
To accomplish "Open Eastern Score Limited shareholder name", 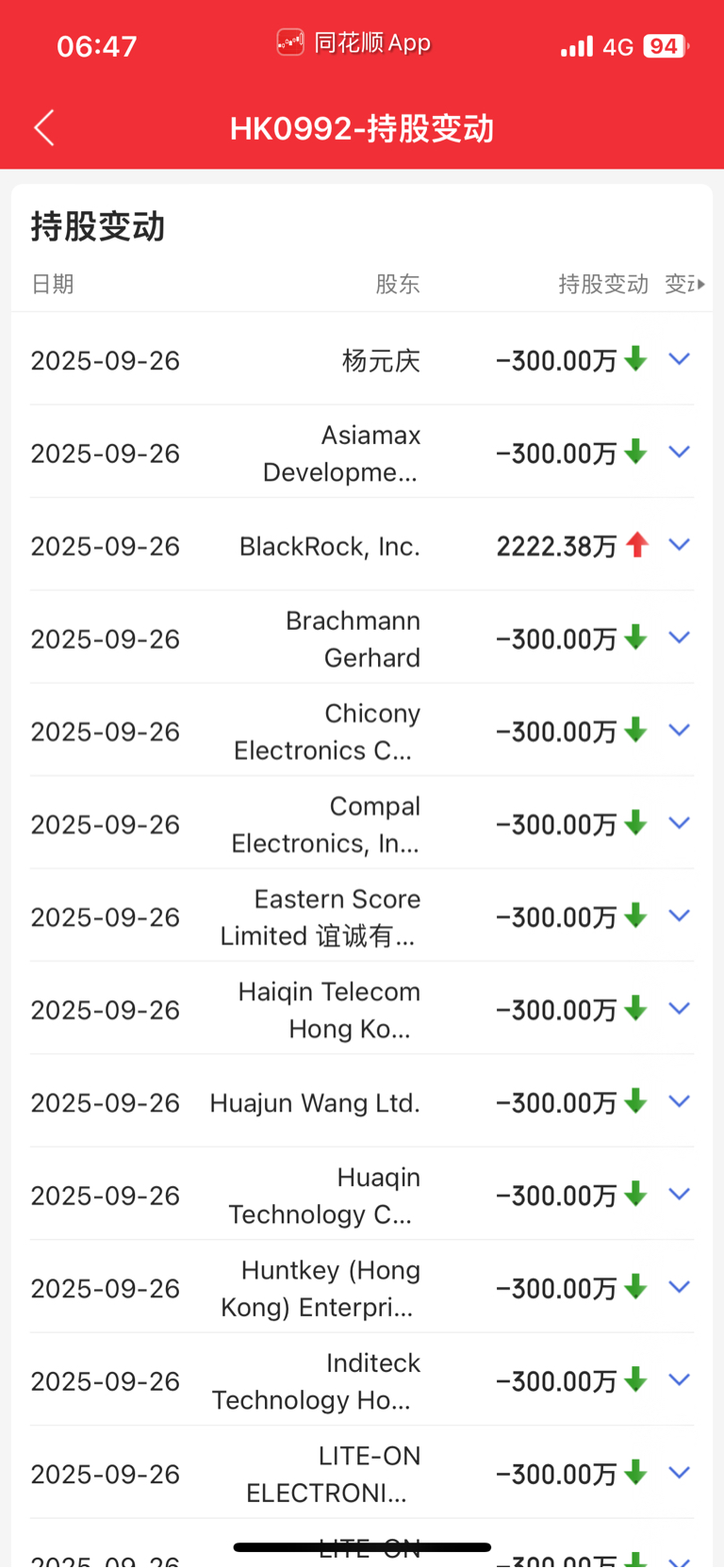I will pyautogui.click(x=320, y=917).
